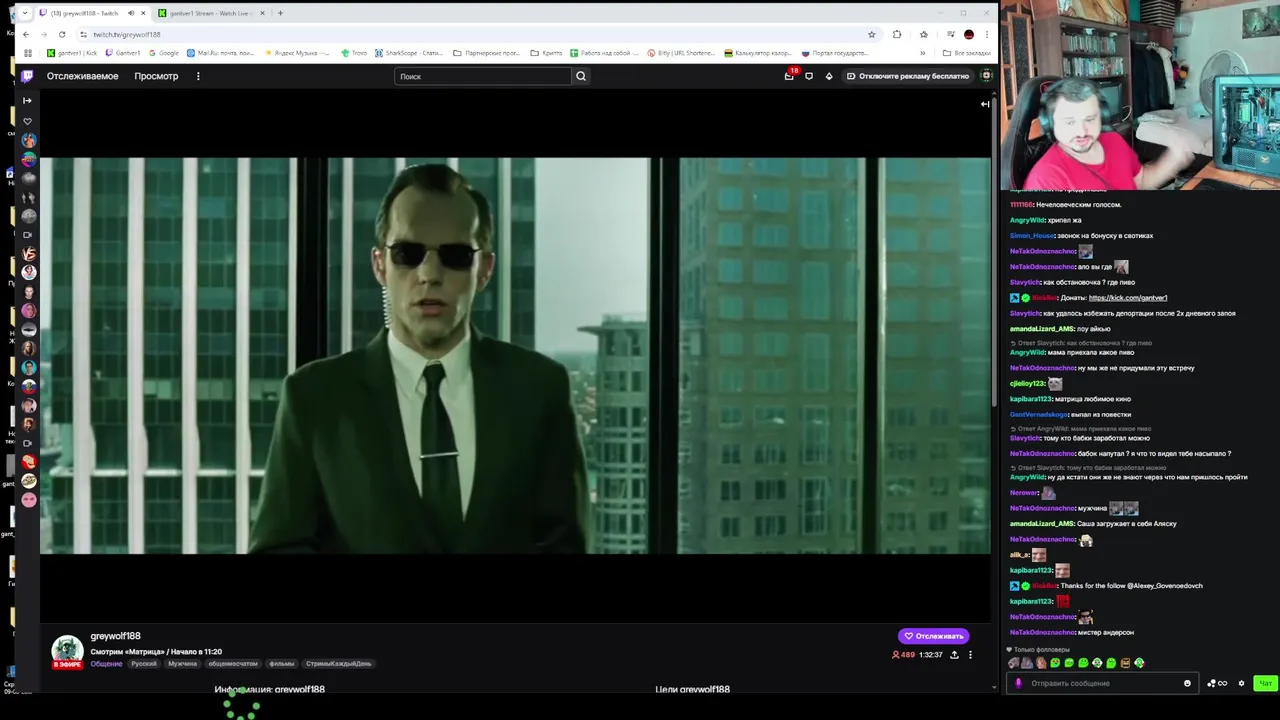Open the user avatar menu in Twitch header

(986, 76)
